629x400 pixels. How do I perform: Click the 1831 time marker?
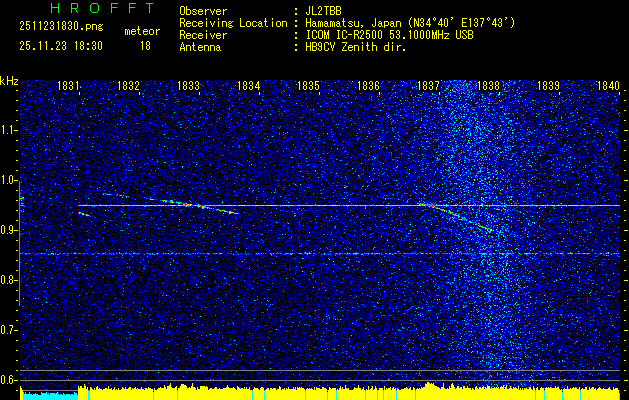click(x=69, y=86)
